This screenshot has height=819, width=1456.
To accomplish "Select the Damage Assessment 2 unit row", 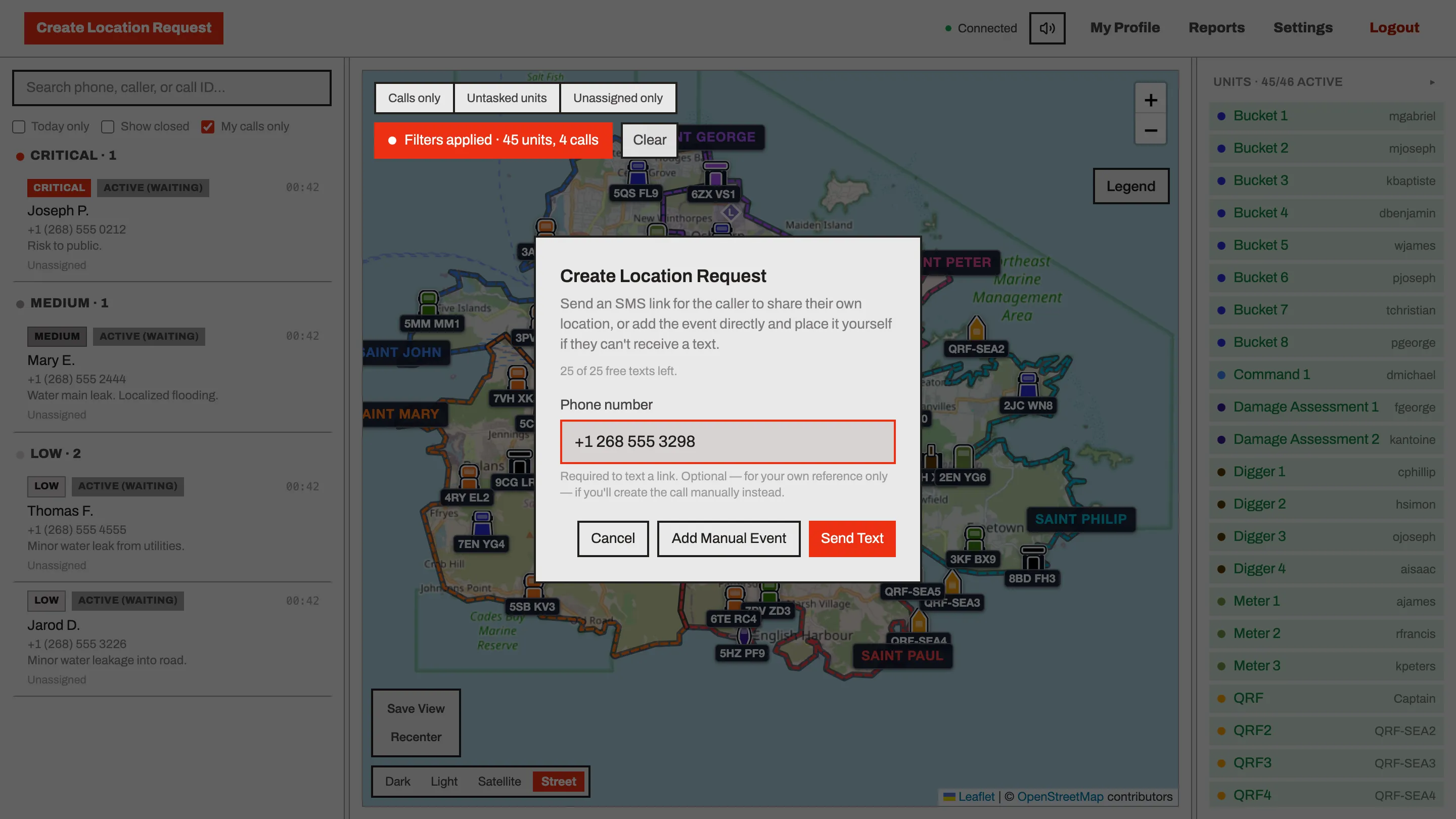I will coord(1326,439).
